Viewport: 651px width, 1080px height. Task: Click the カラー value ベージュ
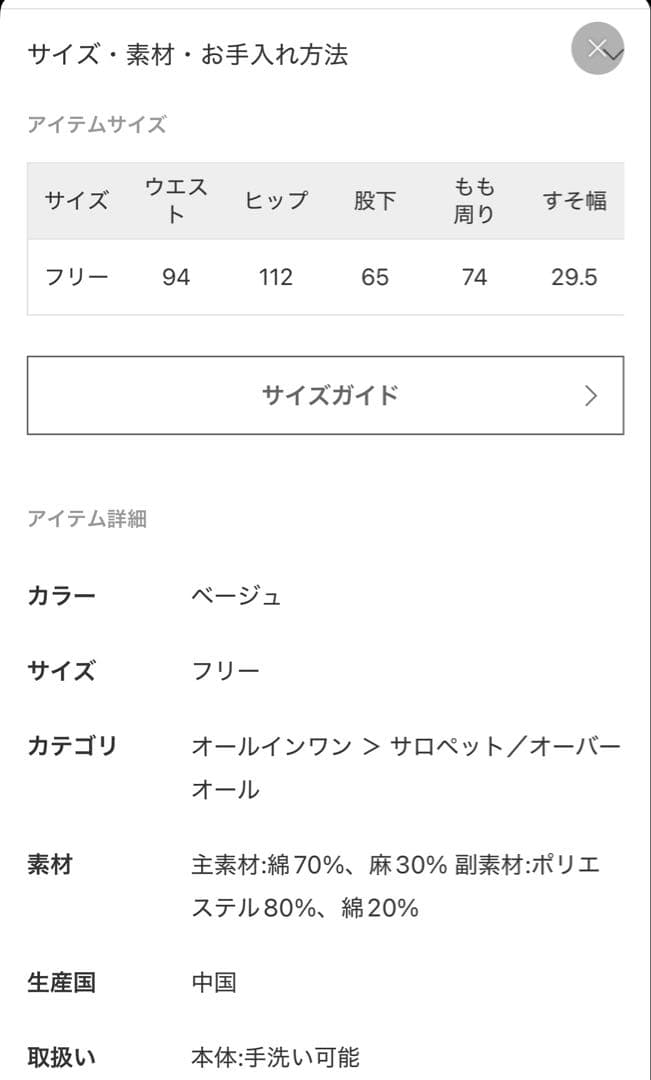[237, 594]
